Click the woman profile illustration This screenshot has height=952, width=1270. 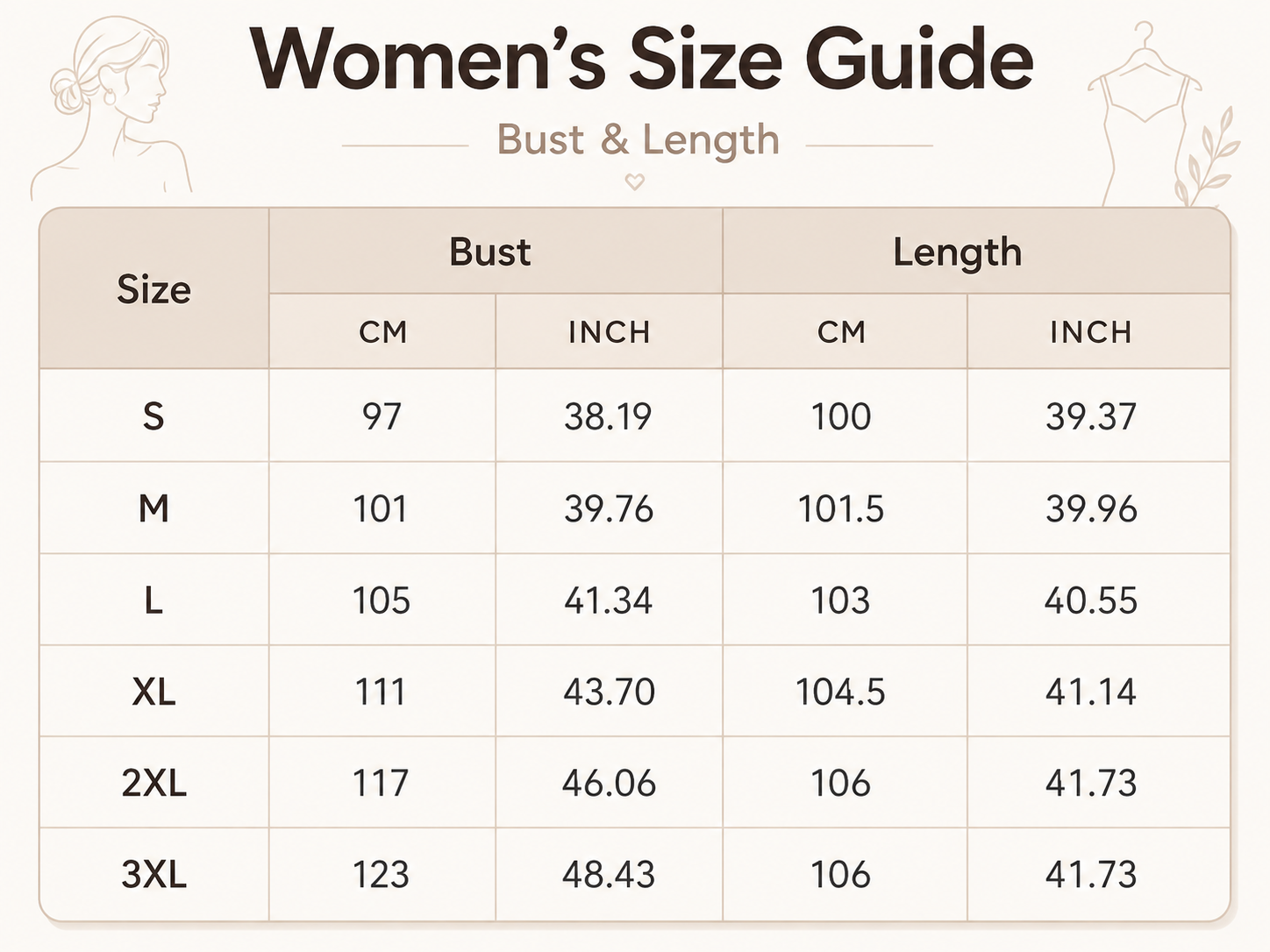click(110, 107)
